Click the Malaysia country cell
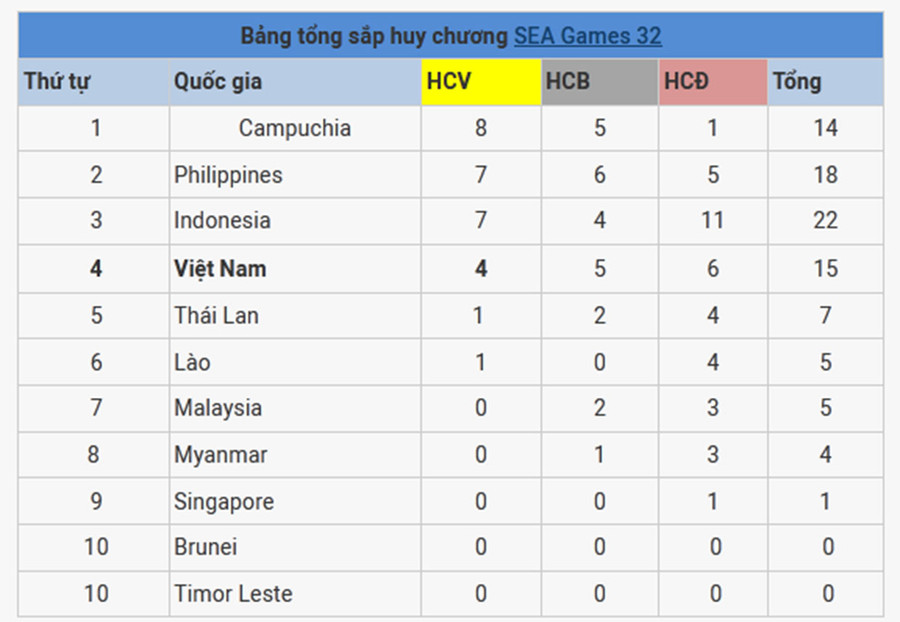Image resolution: width=900 pixels, height=622 pixels. point(218,408)
